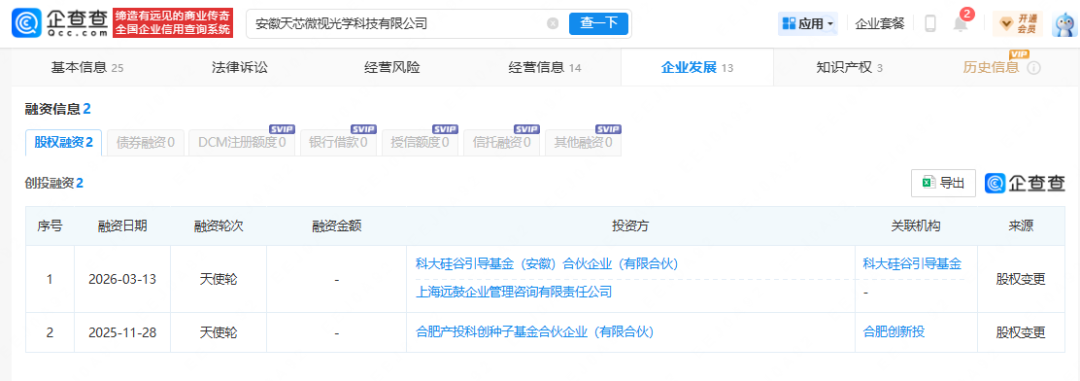Select the 授信额度 sub-tab

click(419, 143)
